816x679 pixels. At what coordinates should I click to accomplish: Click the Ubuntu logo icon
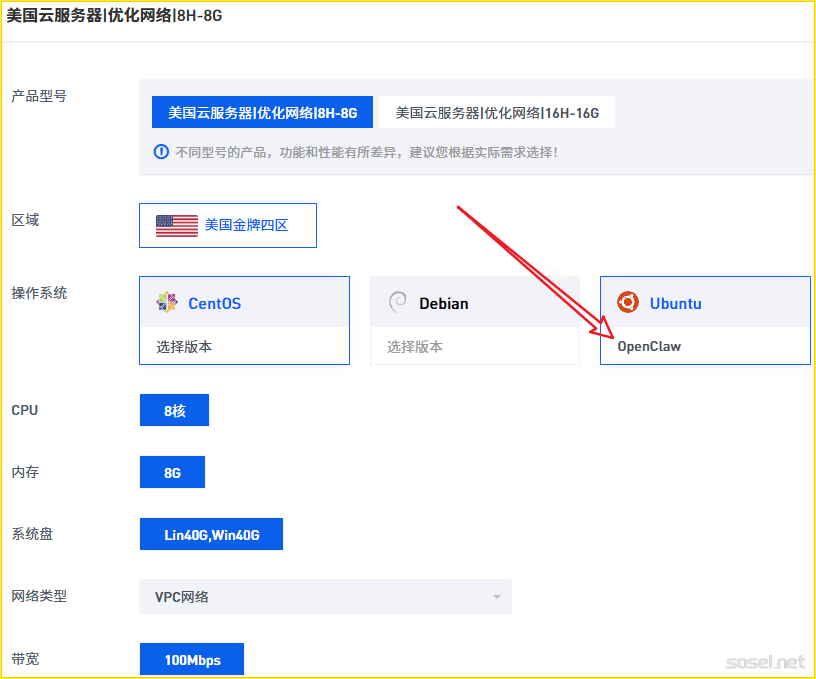tap(628, 303)
